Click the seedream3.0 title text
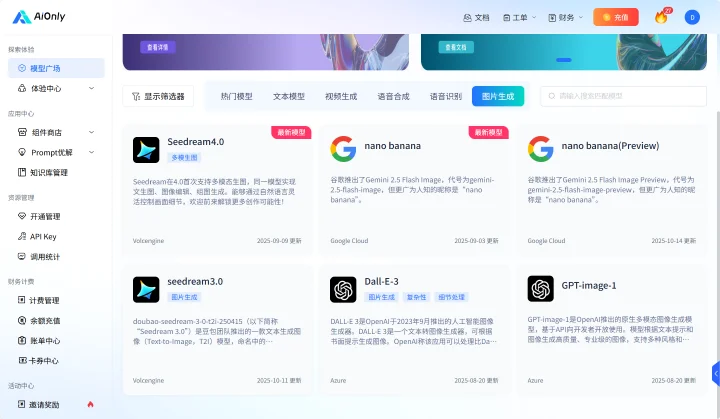The width and height of the screenshot is (720, 419). tap(195, 282)
